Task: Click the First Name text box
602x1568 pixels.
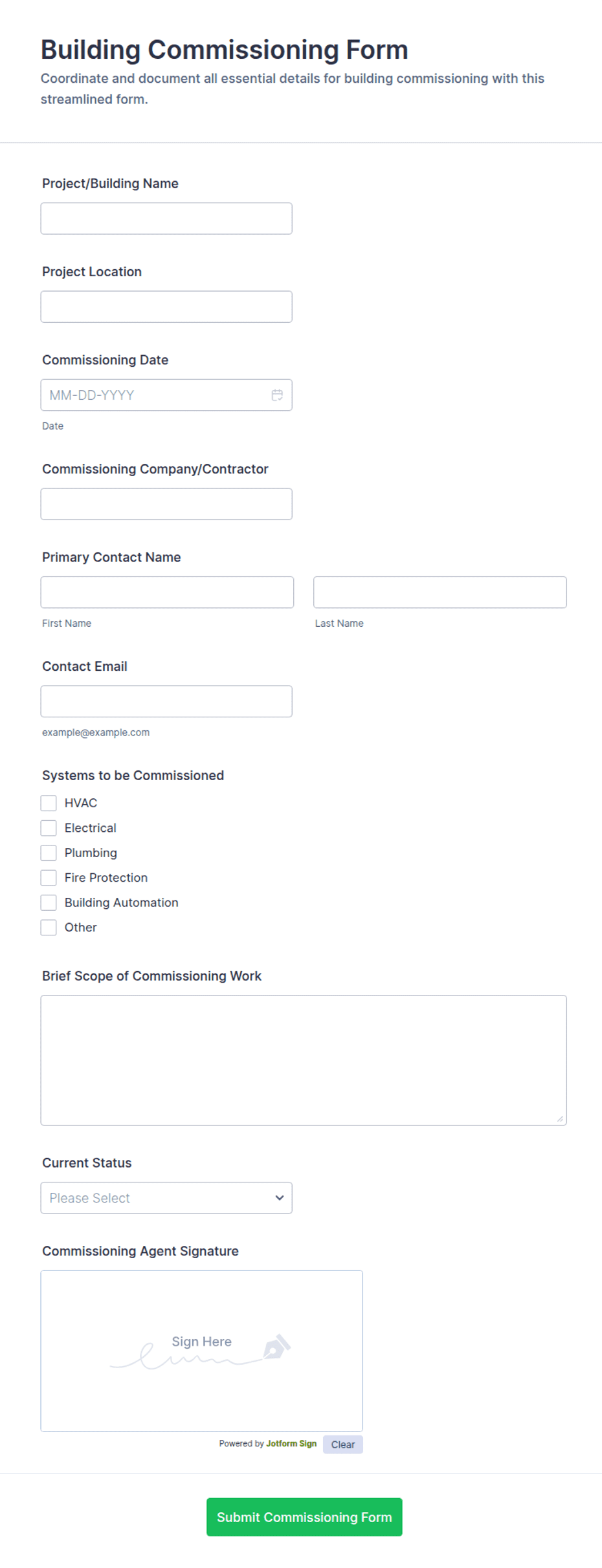Action: pos(167,592)
